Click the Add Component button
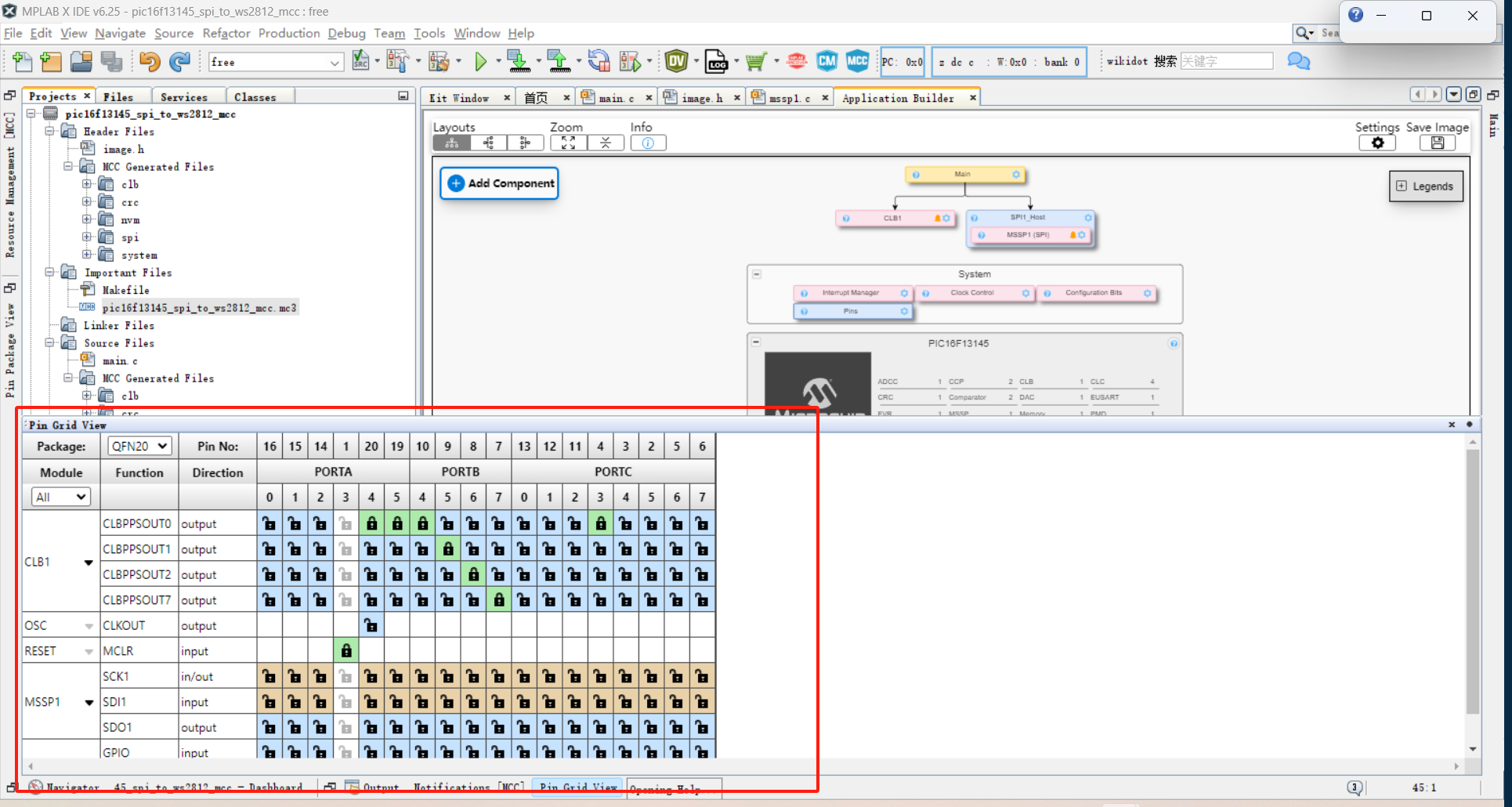 (x=499, y=183)
